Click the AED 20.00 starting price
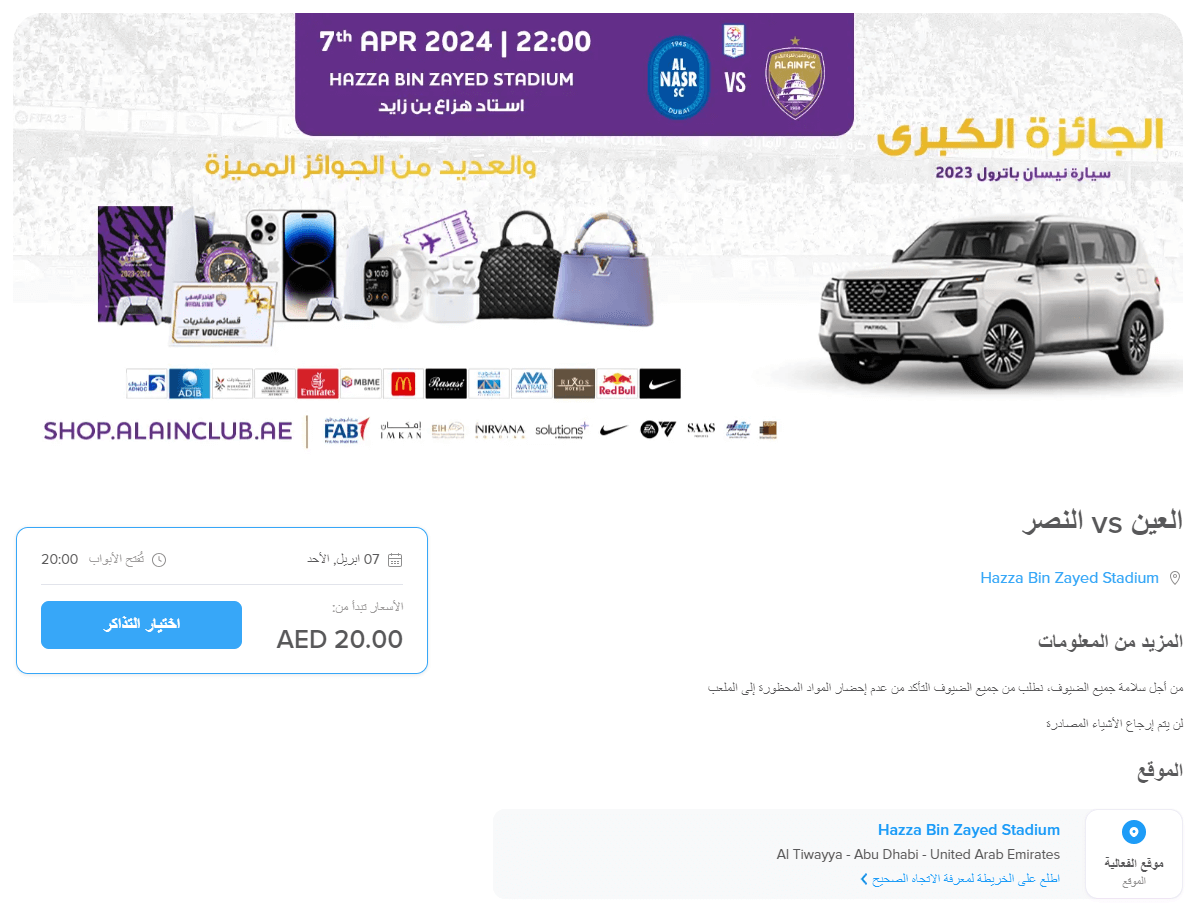 point(340,639)
